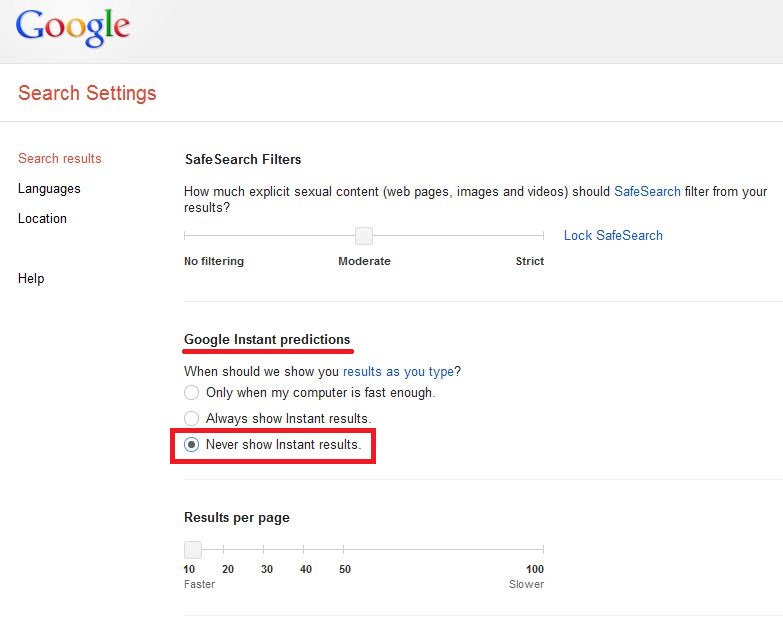Select 'Never show Instant results' radio button
Viewport: 783px width, 635px height.
191,444
